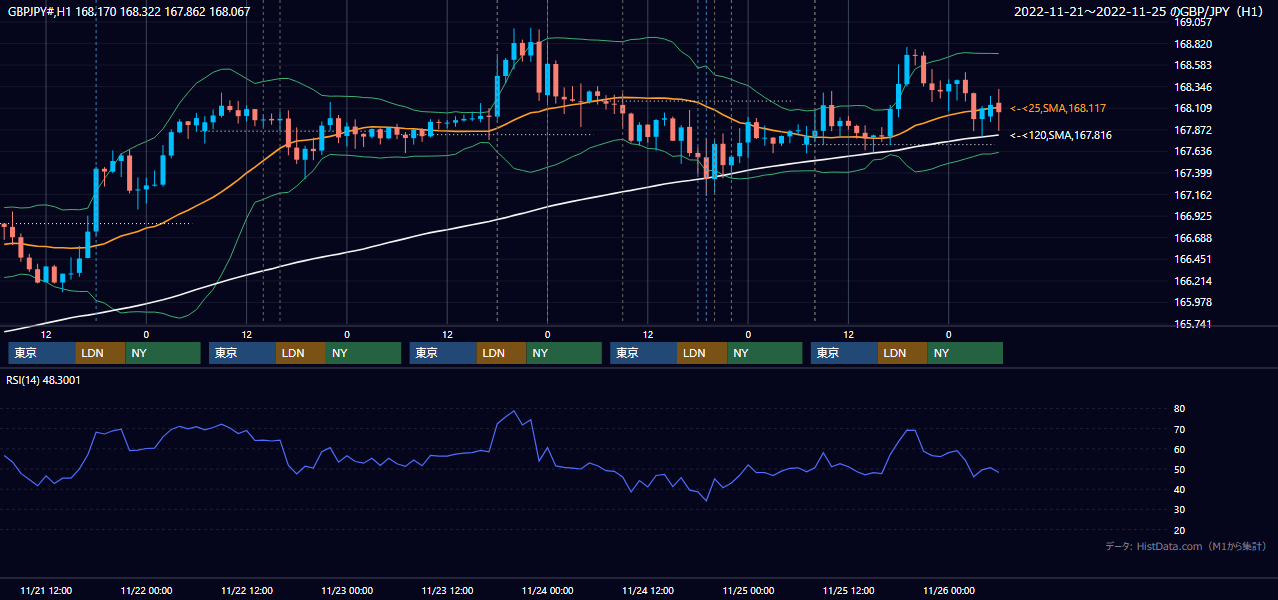Select the 120 SMA 167.816 label
This screenshot has width=1278, height=600.
pos(1060,135)
